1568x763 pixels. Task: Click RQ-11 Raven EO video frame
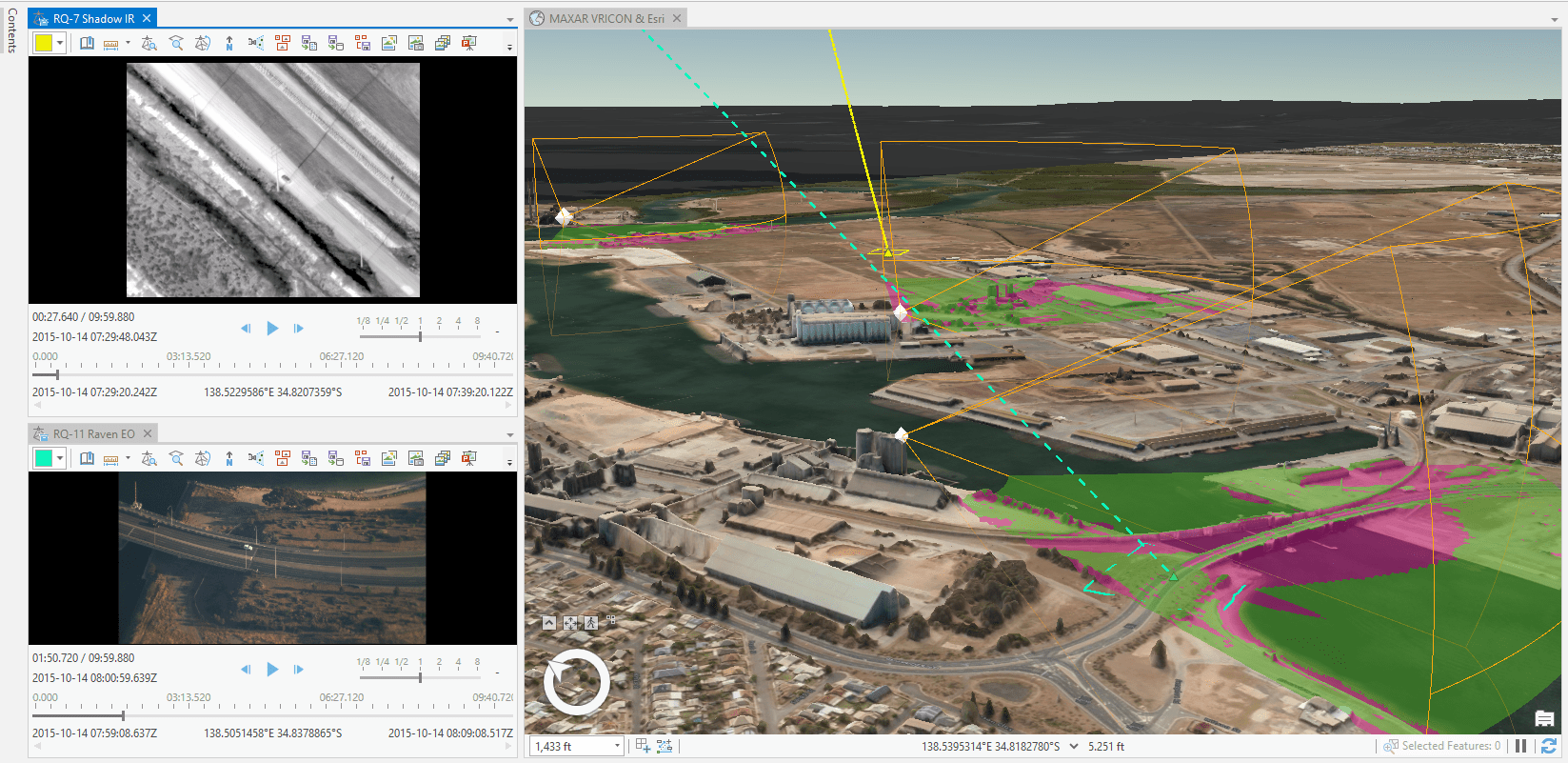coord(272,558)
